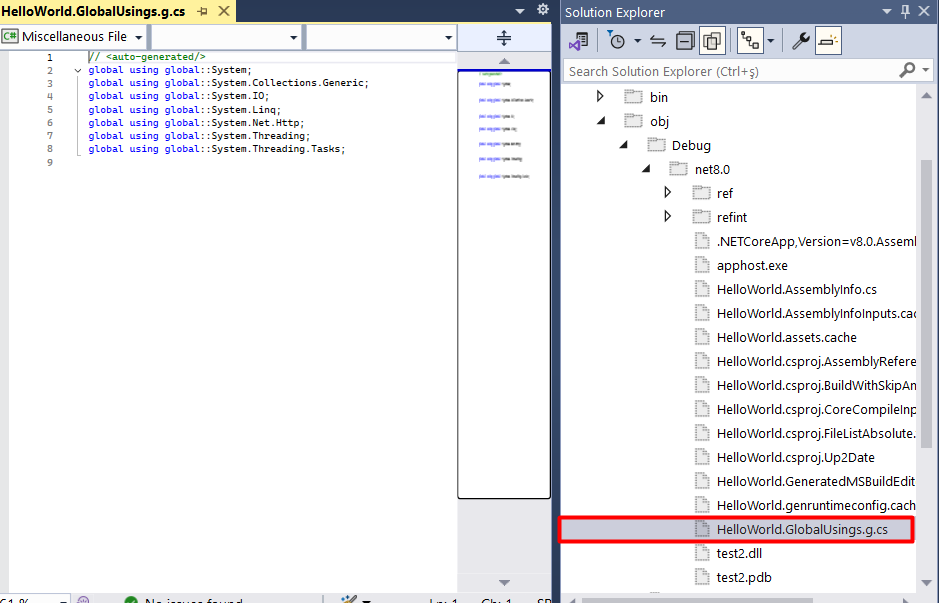Select HelloWorld.GlobalUsings.g.cs in Solution Explorer
The image size is (939, 603).
tap(802, 529)
